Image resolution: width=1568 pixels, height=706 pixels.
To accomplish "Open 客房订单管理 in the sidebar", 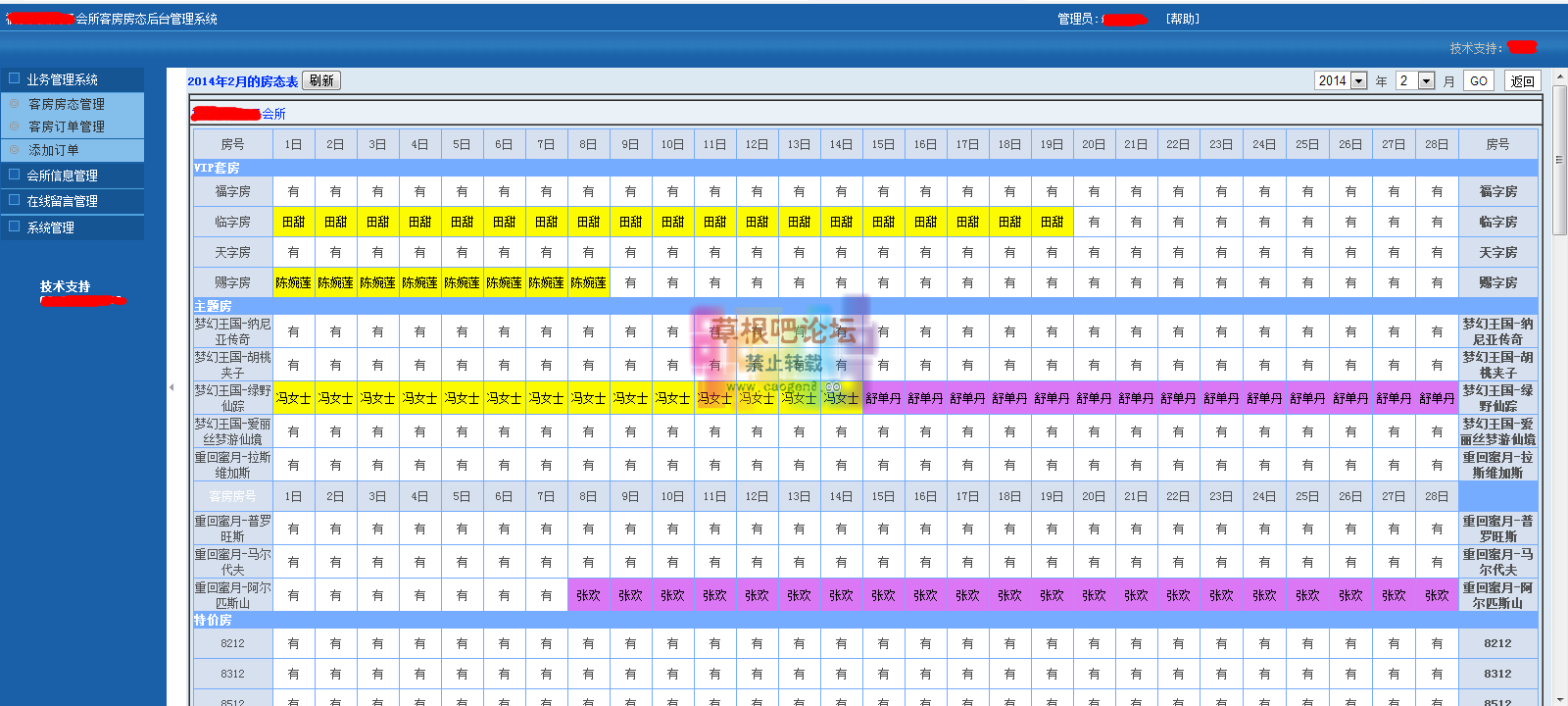I will 66,126.
